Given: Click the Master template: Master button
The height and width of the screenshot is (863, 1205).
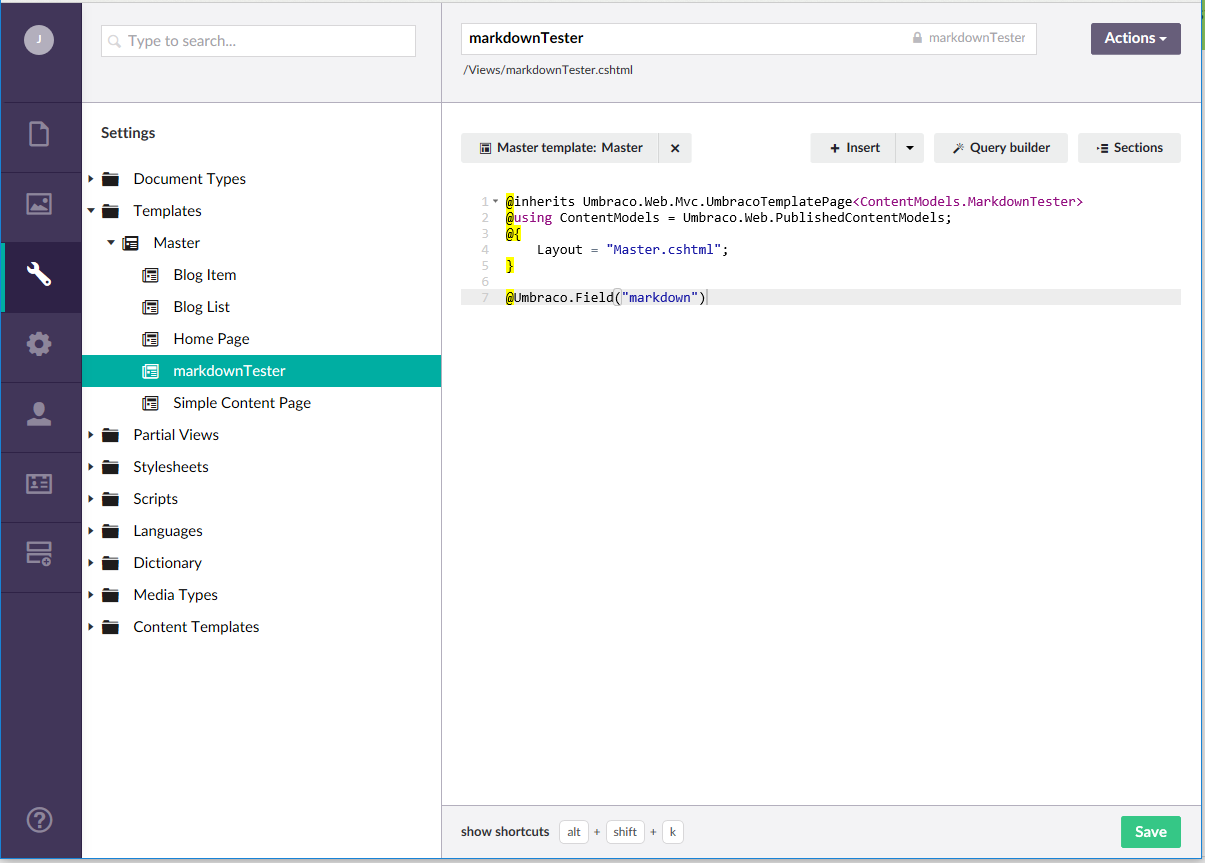Looking at the screenshot, I should point(560,148).
